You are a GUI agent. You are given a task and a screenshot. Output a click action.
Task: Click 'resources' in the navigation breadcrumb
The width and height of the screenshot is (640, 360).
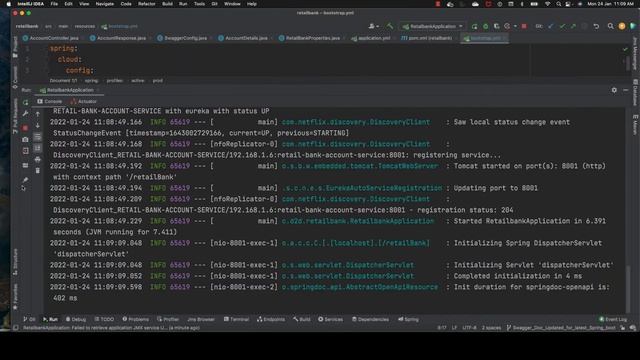(85, 26)
